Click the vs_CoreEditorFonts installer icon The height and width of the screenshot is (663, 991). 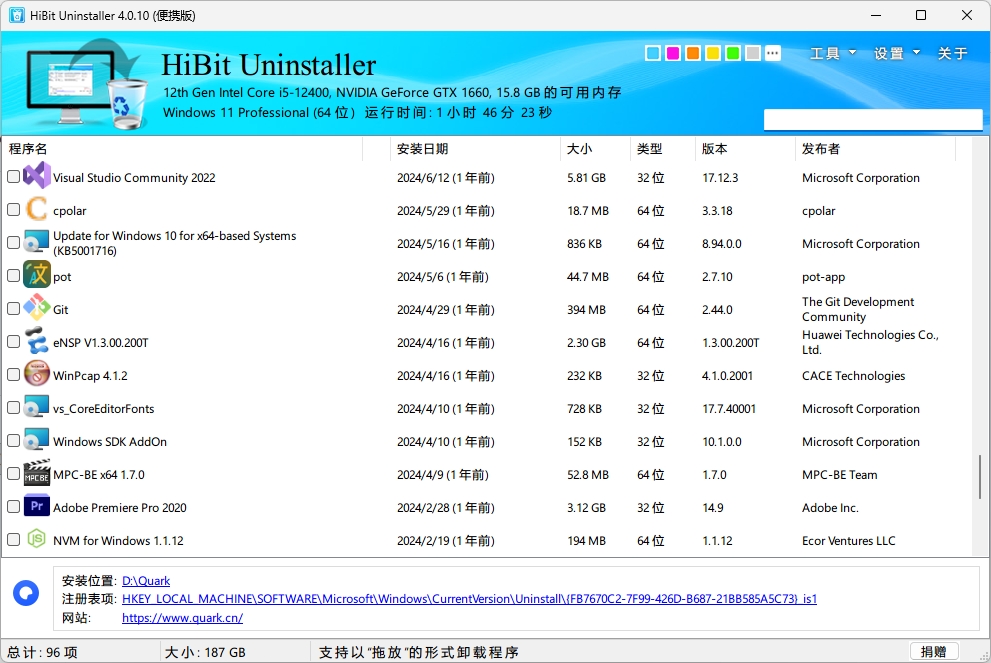tap(37, 408)
